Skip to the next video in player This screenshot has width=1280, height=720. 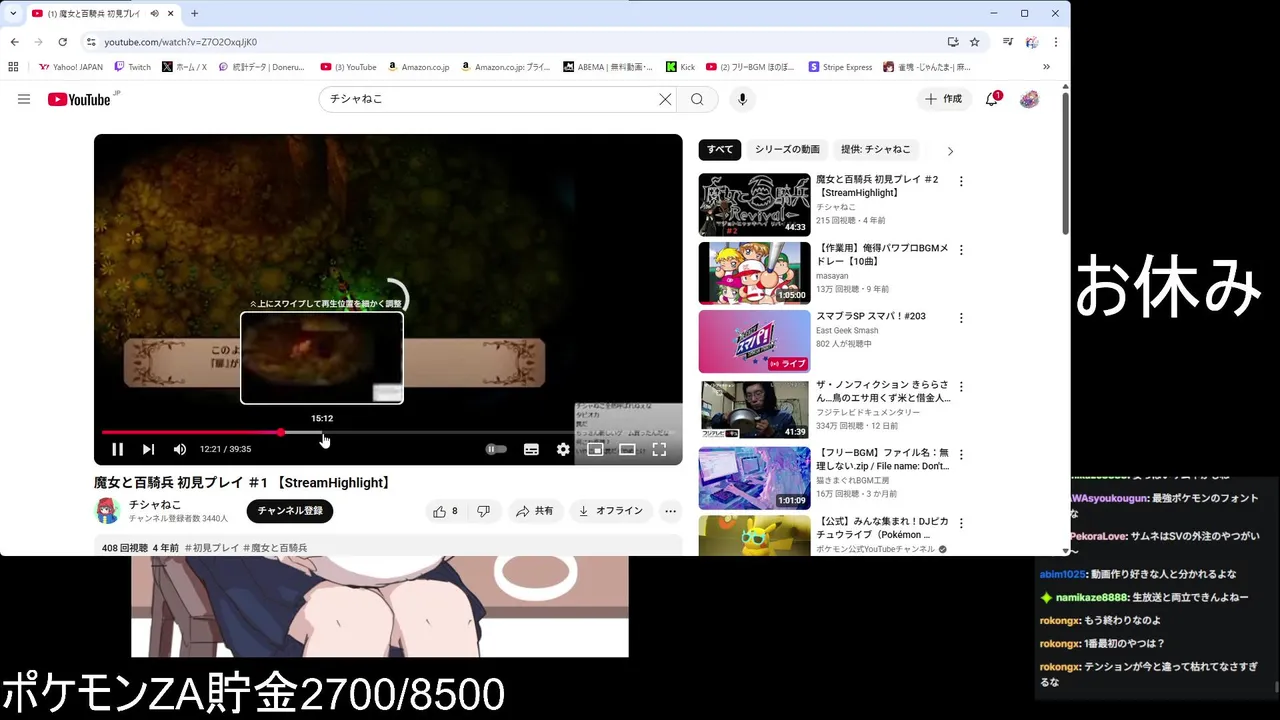[148, 450]
